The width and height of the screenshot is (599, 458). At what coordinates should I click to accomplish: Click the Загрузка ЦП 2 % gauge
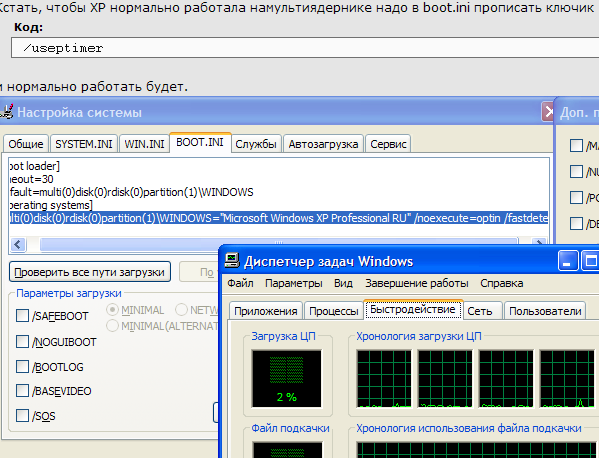(287, 379)
